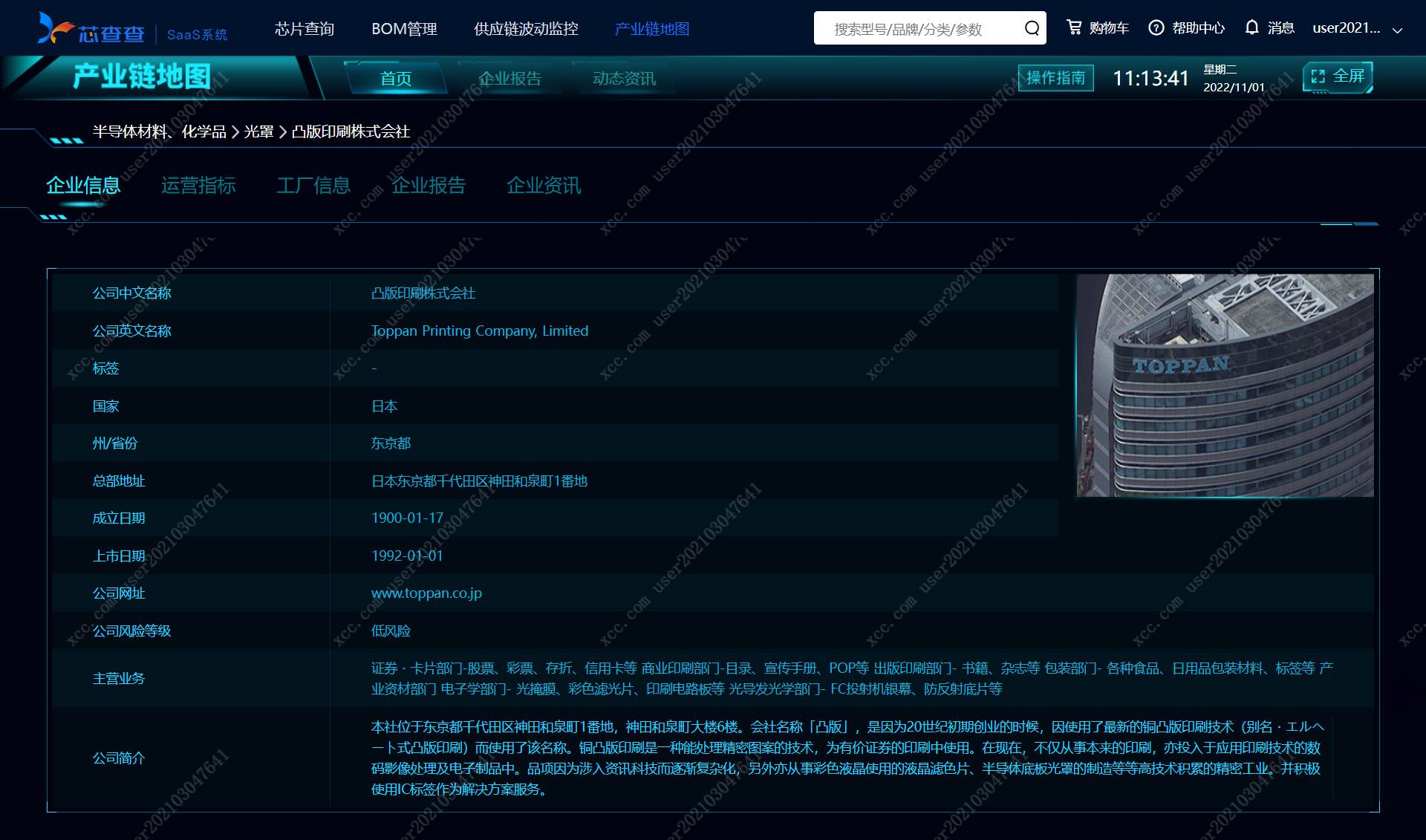Screen dimensions: 1426x840
Task: Click the 公司简介 label
Action: [x=118, y=758]
